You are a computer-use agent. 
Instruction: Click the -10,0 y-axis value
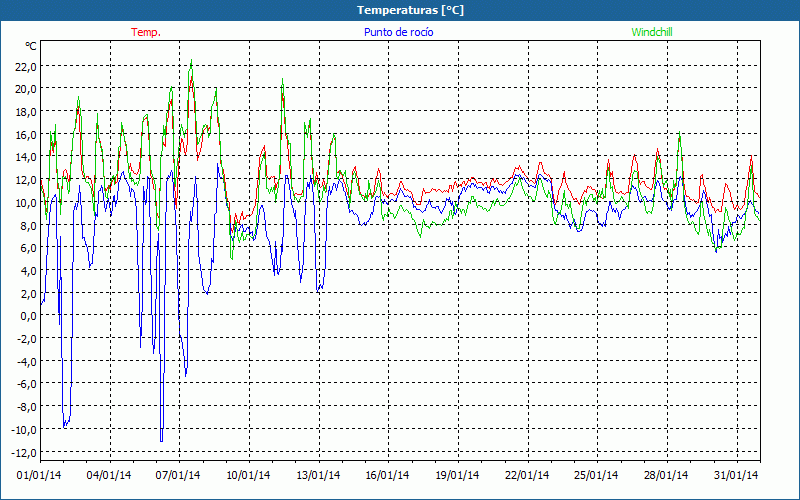pyautogui.click(x=24, y=430)
